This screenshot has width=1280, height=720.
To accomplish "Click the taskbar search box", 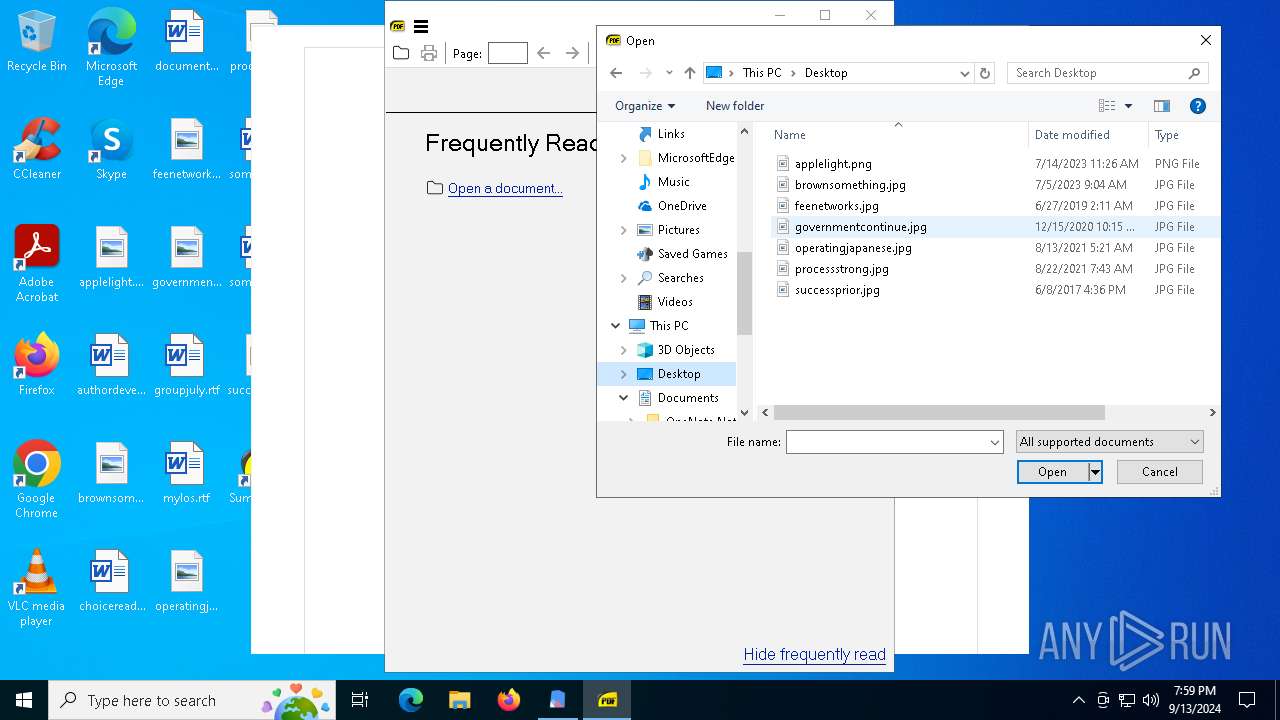I will (194, 700).
